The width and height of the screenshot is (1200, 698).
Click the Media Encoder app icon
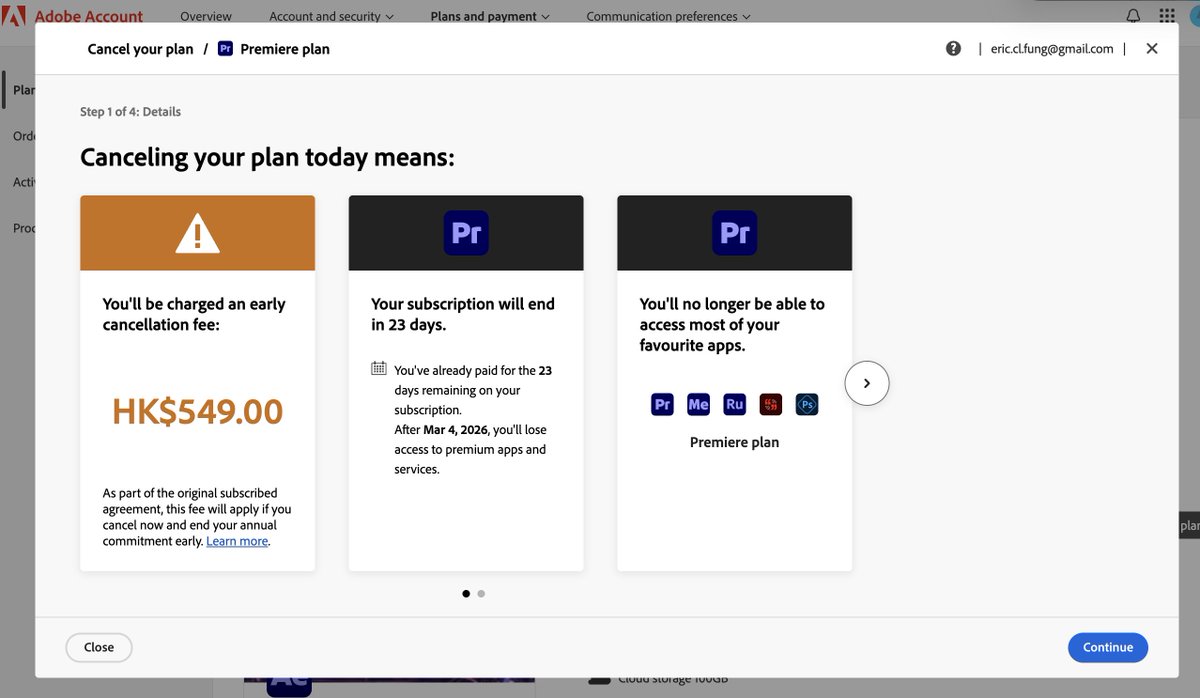click(698, 404)
